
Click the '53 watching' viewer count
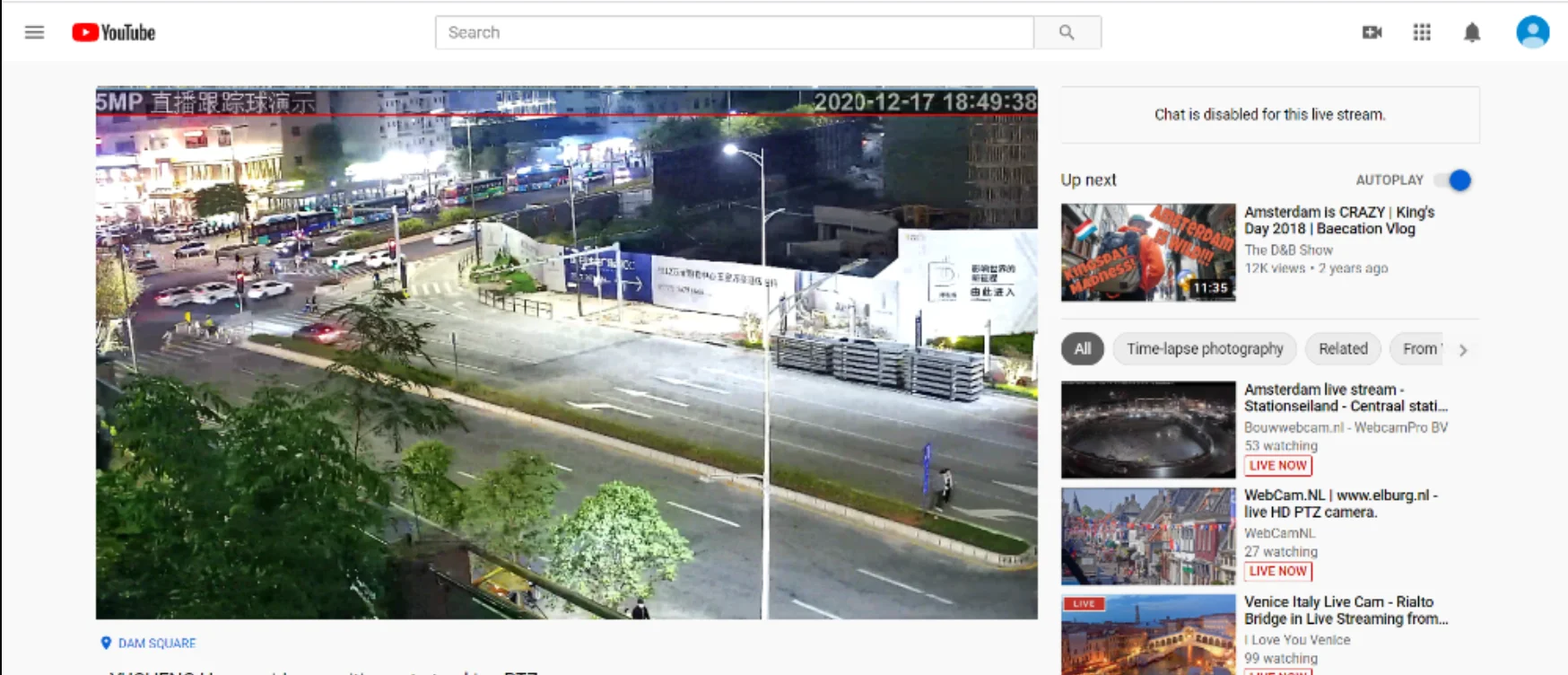click(1281, 446)
